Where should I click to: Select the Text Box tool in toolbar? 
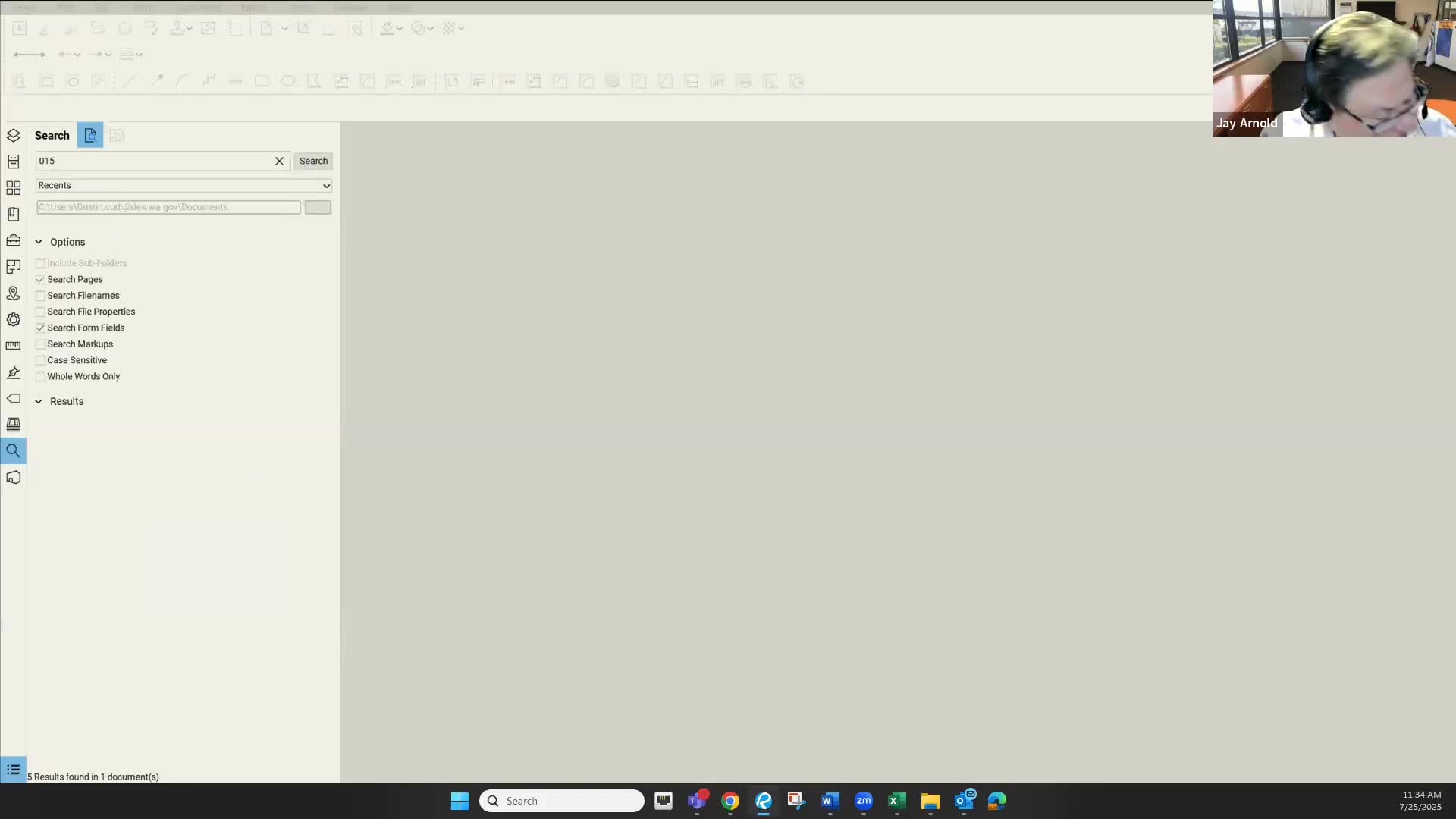pyautogui.click(x=20, y=29)
